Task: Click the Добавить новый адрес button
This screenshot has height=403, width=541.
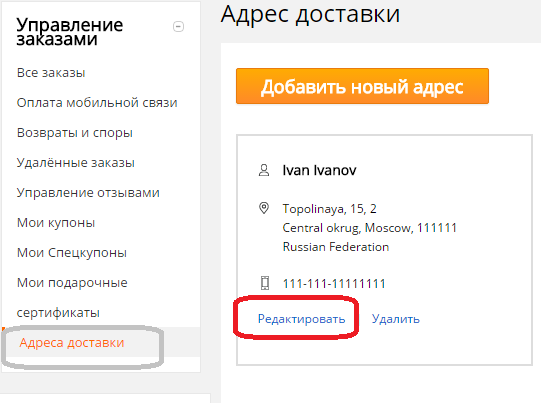Action: pos(362,86)
